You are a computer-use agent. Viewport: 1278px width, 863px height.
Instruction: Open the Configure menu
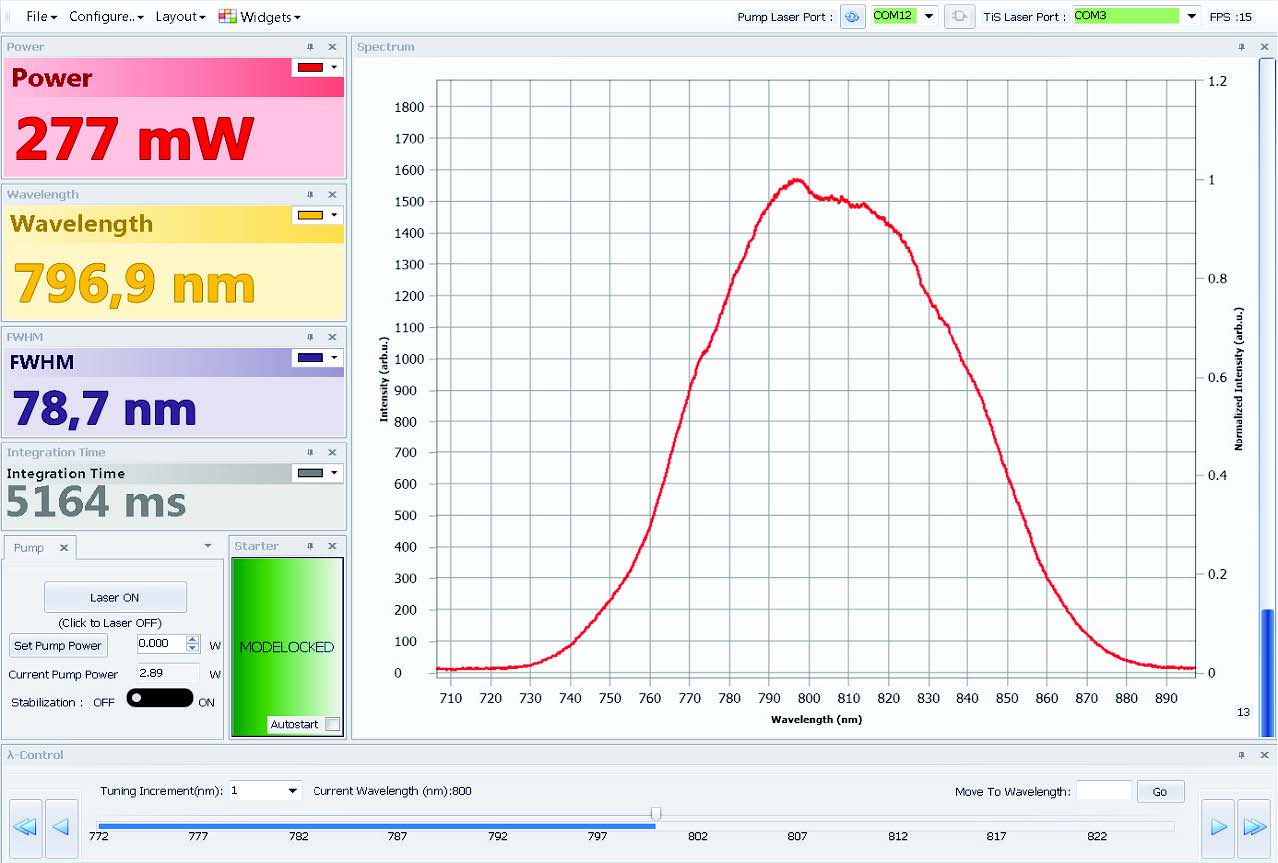tap(106, 17)
